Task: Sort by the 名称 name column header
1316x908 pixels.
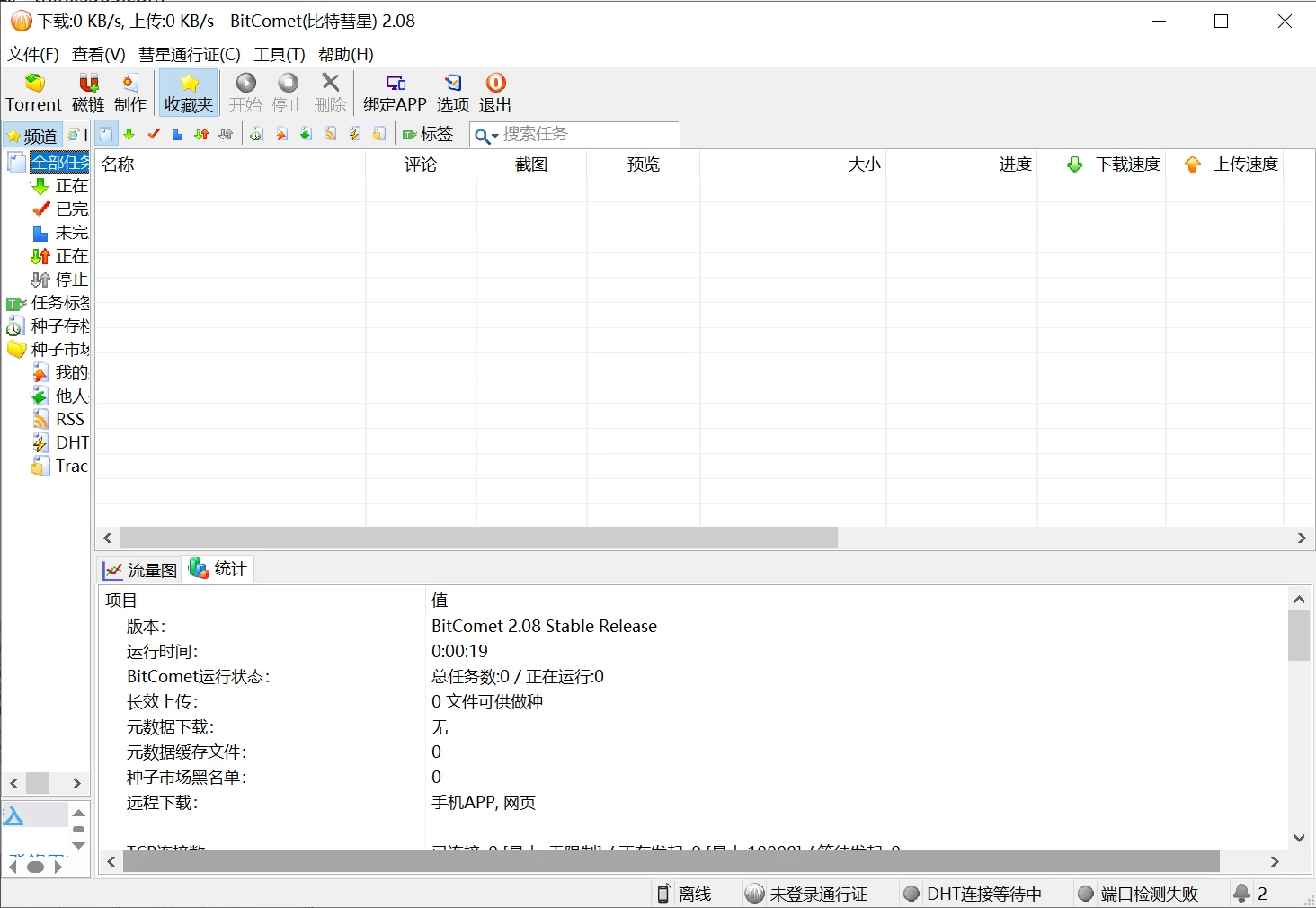Action: click(x=230, y=164)
